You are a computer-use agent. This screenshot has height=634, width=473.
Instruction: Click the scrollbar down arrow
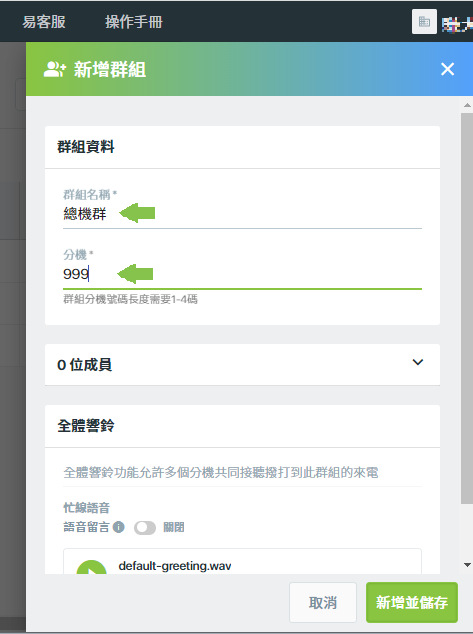click(x=467, y=565)
